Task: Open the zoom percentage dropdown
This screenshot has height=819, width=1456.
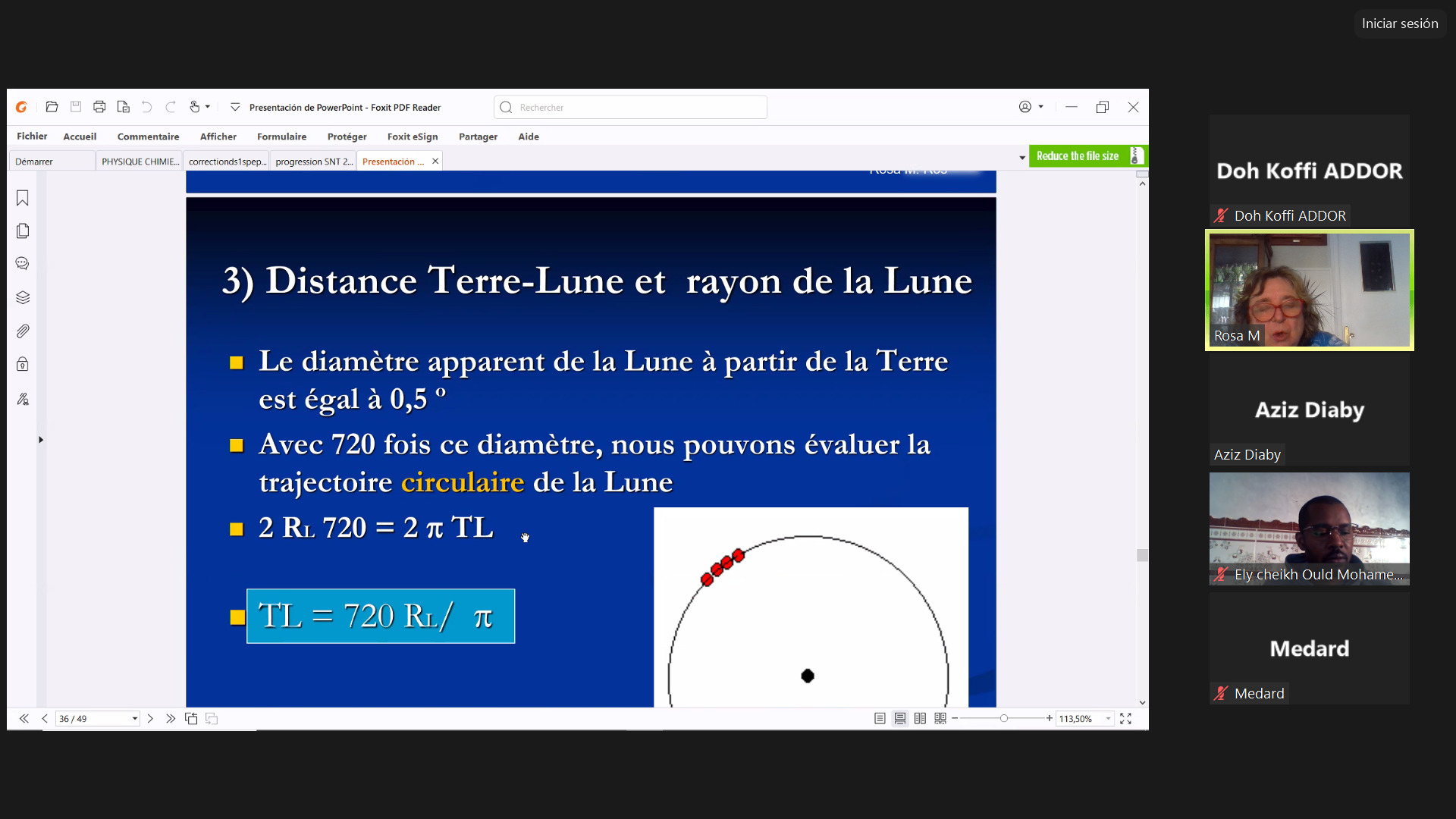Action: click(1109, 719)
